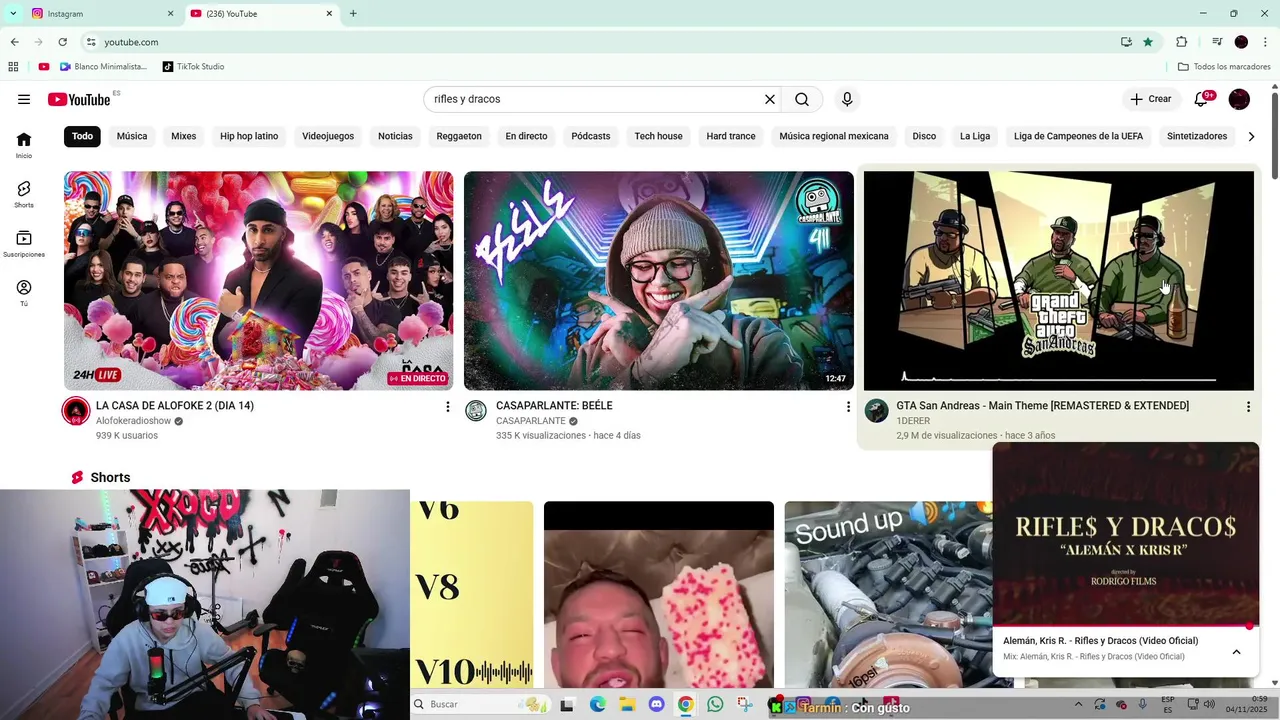Open a new browser tab
Viewport: 1280px width, 720px height.
pos(353,13)
